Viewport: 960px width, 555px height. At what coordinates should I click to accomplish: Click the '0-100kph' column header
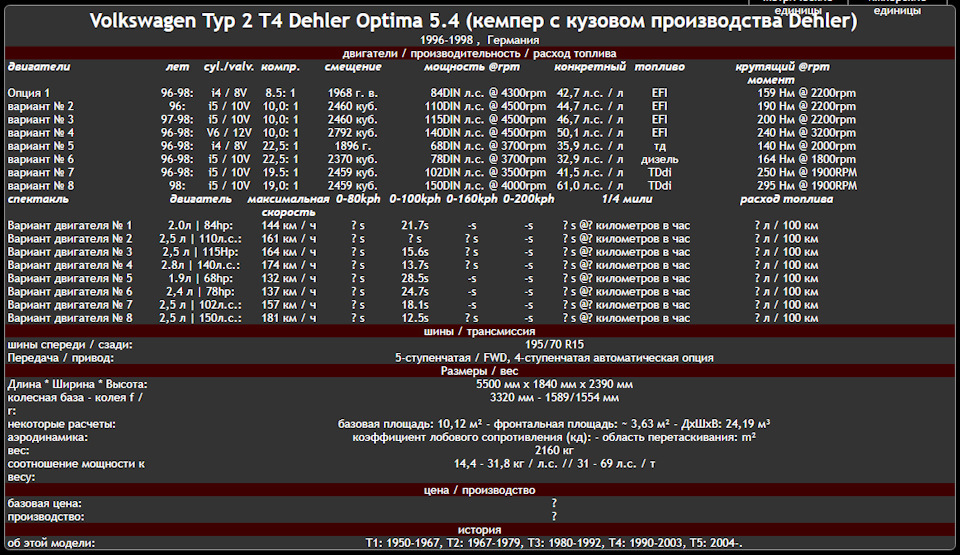click(x=414, y=199)
